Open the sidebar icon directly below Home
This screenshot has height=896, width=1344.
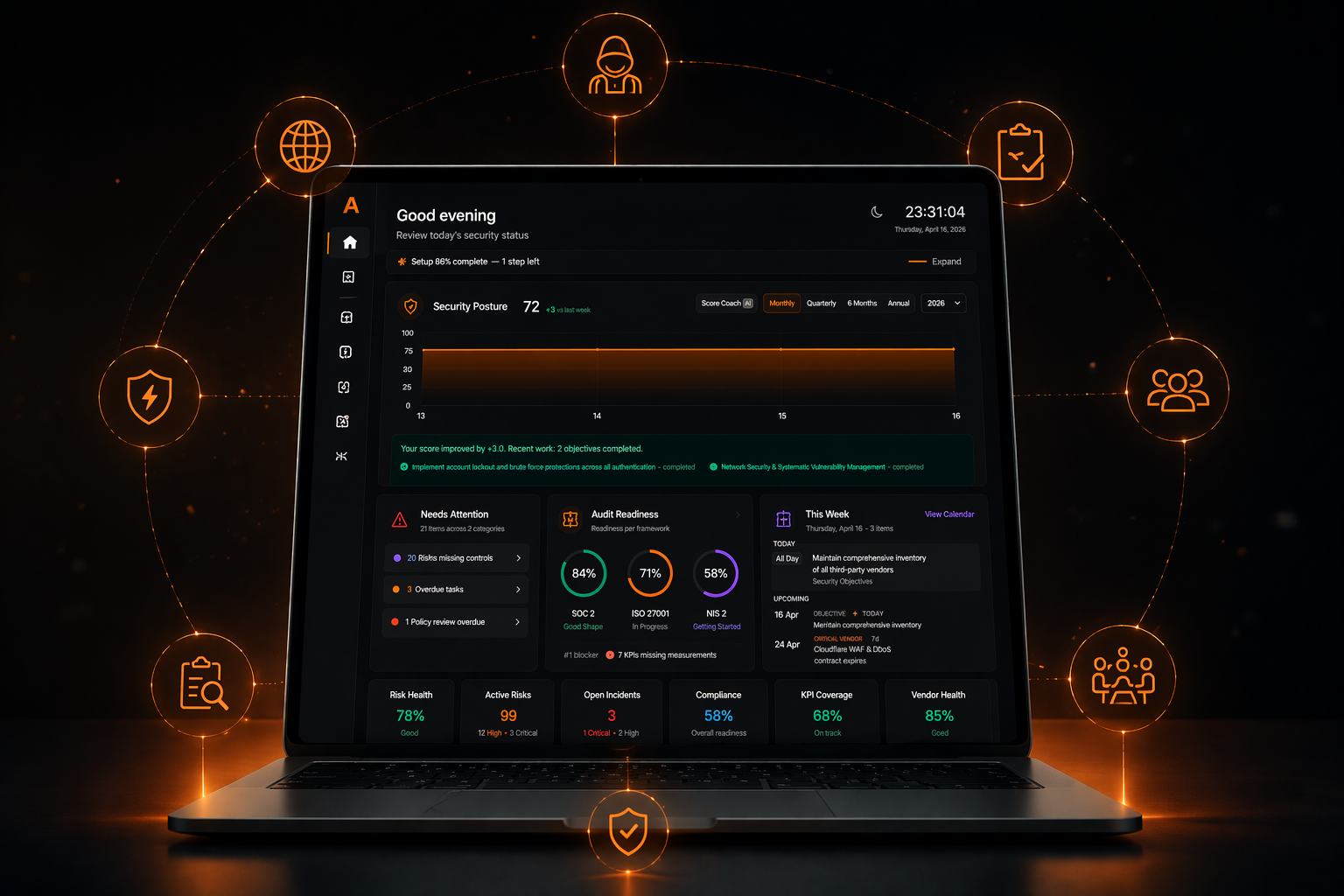pyautogui.click(x=348, y=277)
